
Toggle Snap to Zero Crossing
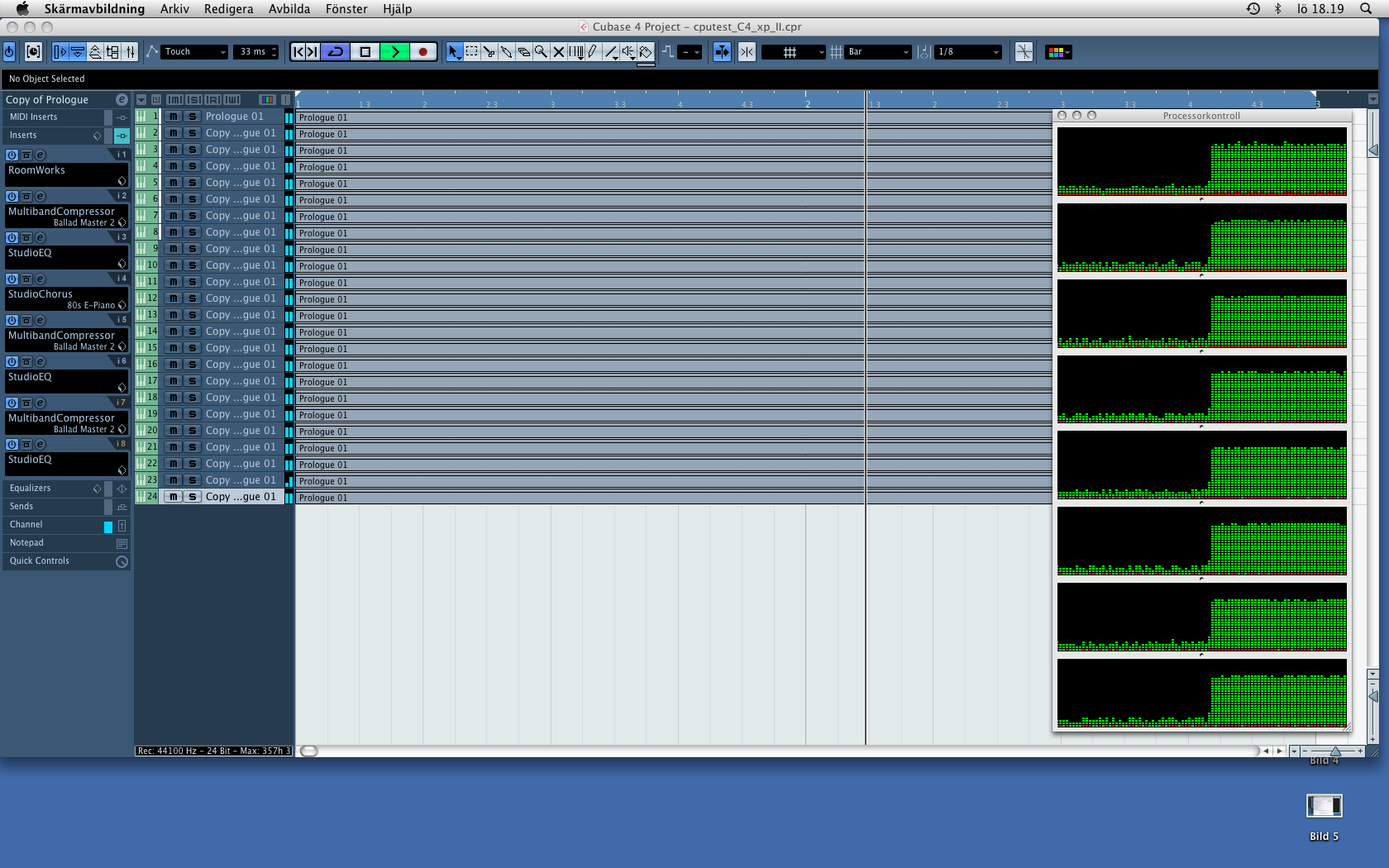pos(1024,52)
